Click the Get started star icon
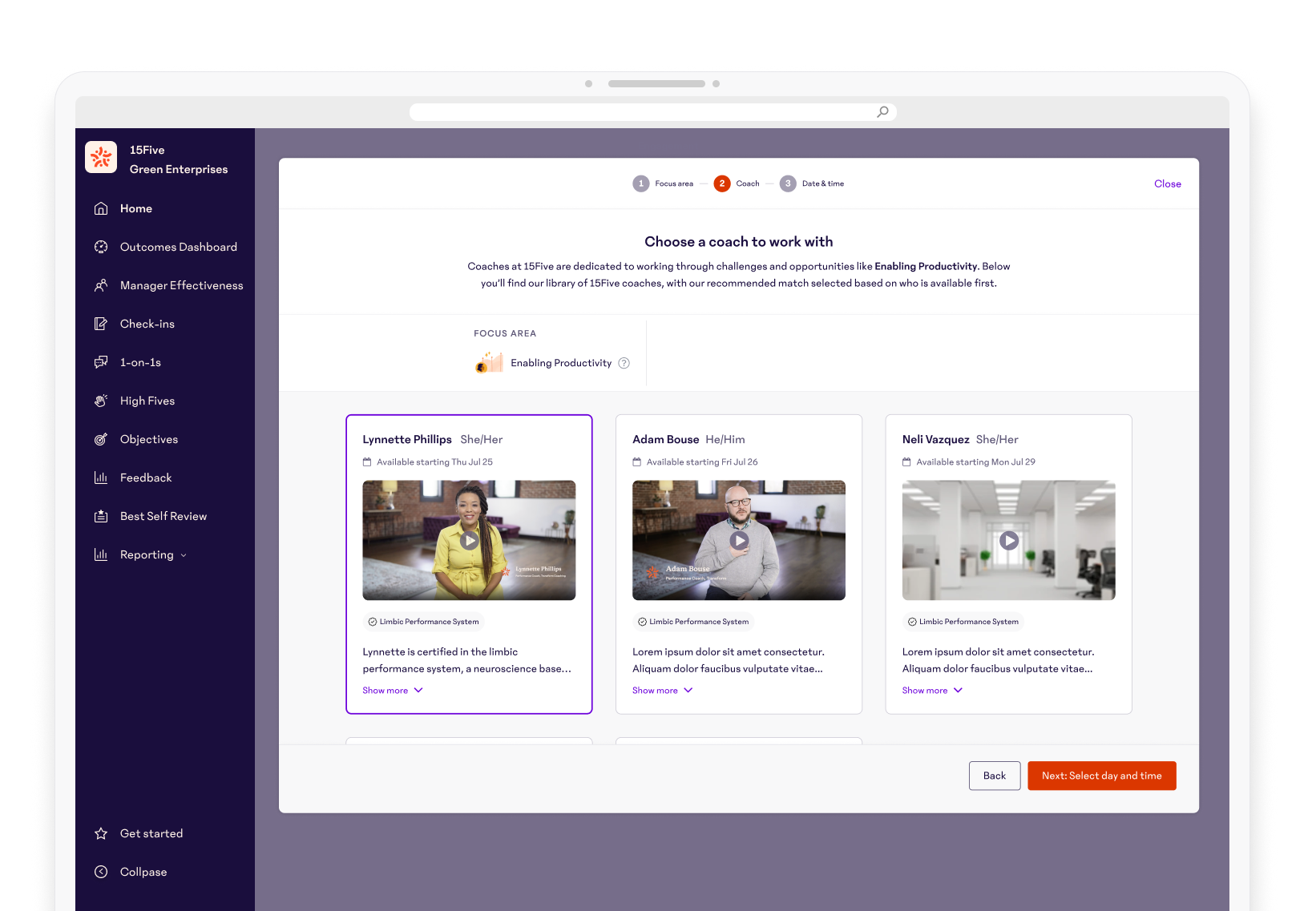 click(x=101, y=833)
